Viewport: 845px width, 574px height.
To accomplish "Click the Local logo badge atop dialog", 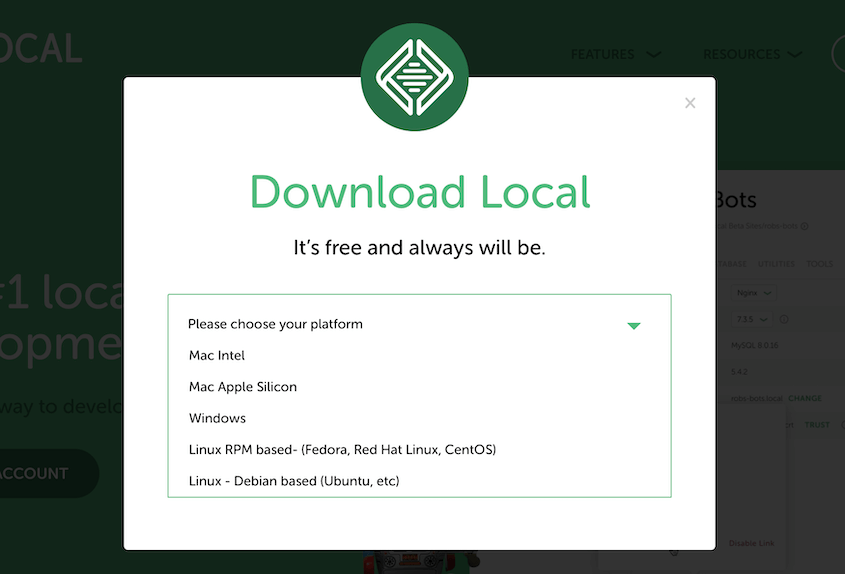I will (x=414, y=77).
